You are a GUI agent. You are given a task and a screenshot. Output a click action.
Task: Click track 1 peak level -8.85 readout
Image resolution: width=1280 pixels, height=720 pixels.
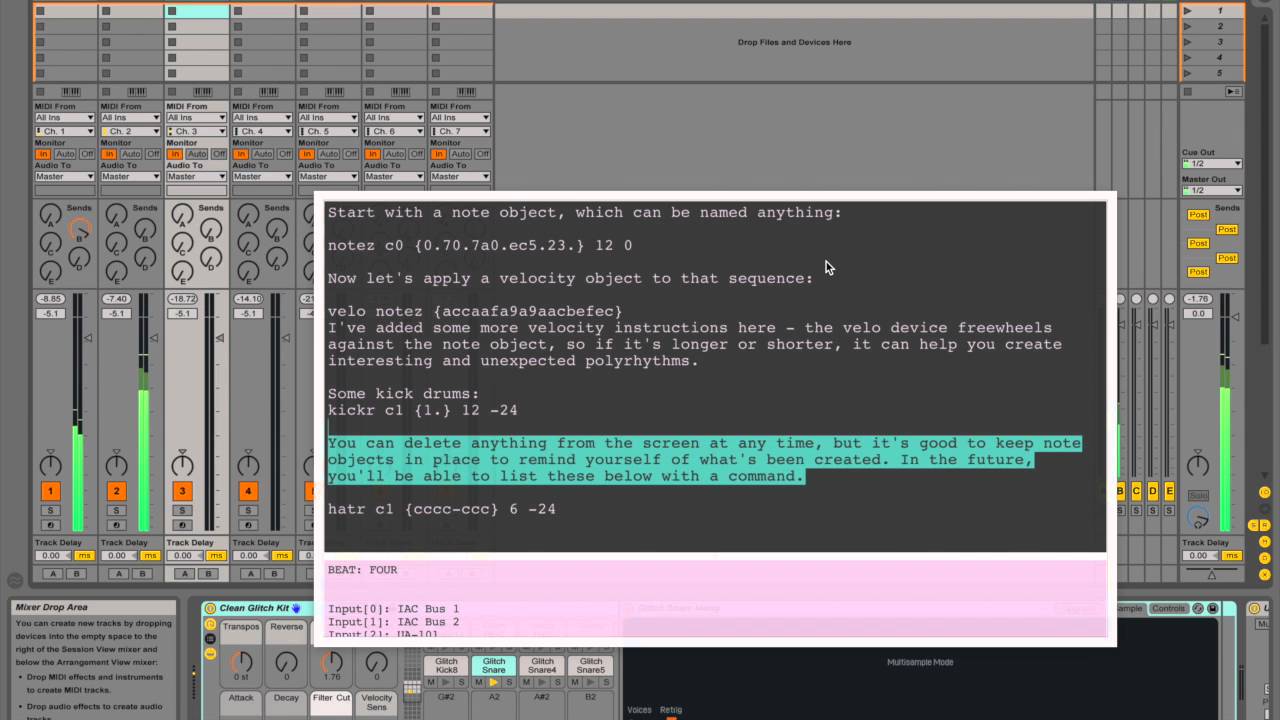pyautogui.click(x=50, y=299)
